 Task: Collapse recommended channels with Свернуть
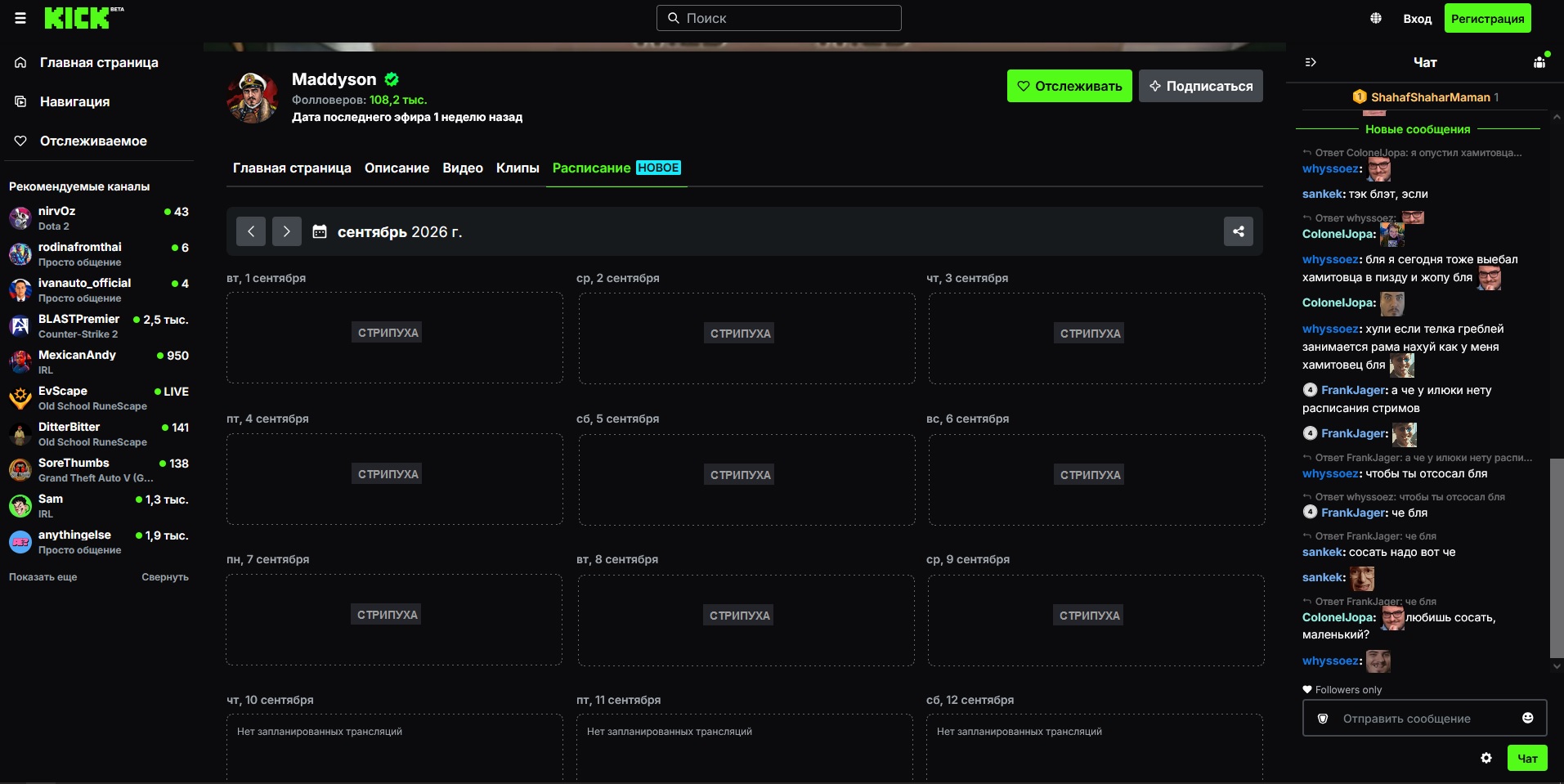(x=165, y=577)
